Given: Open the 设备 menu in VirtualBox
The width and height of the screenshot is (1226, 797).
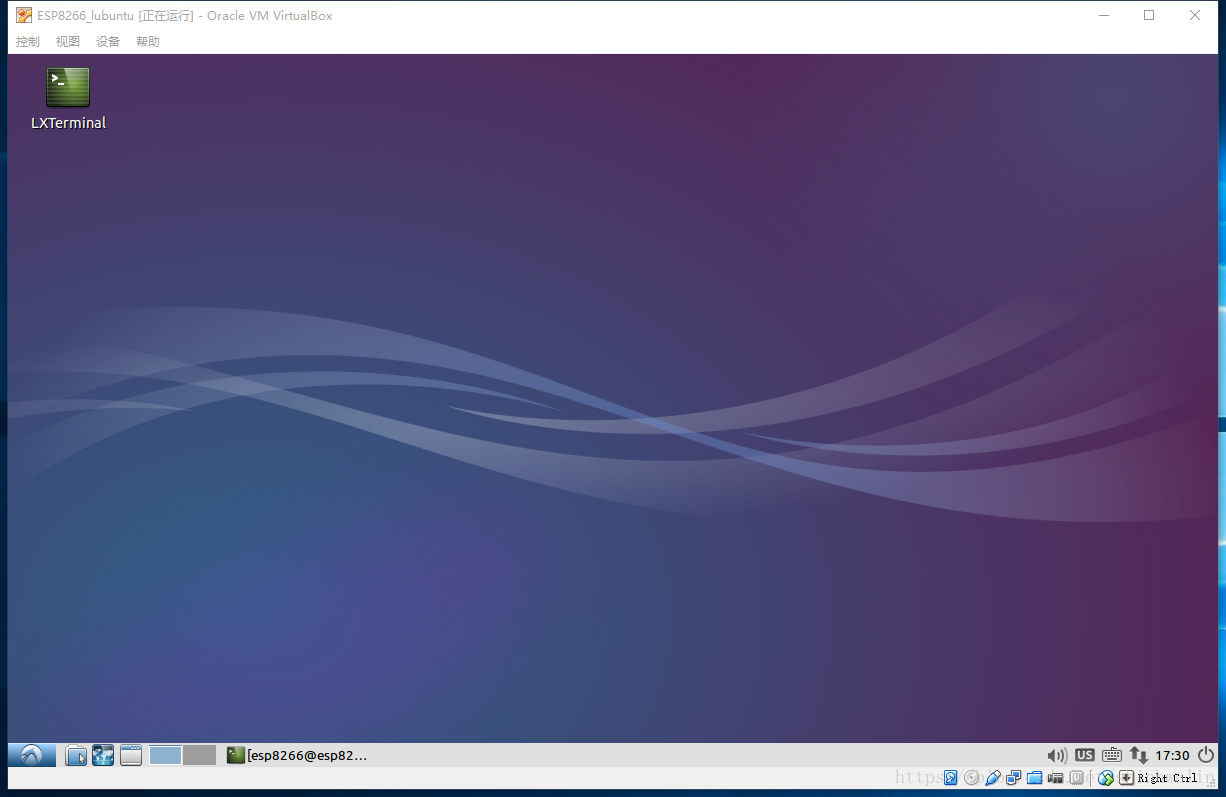Looking at the screenshot, I should coord(108,41).
